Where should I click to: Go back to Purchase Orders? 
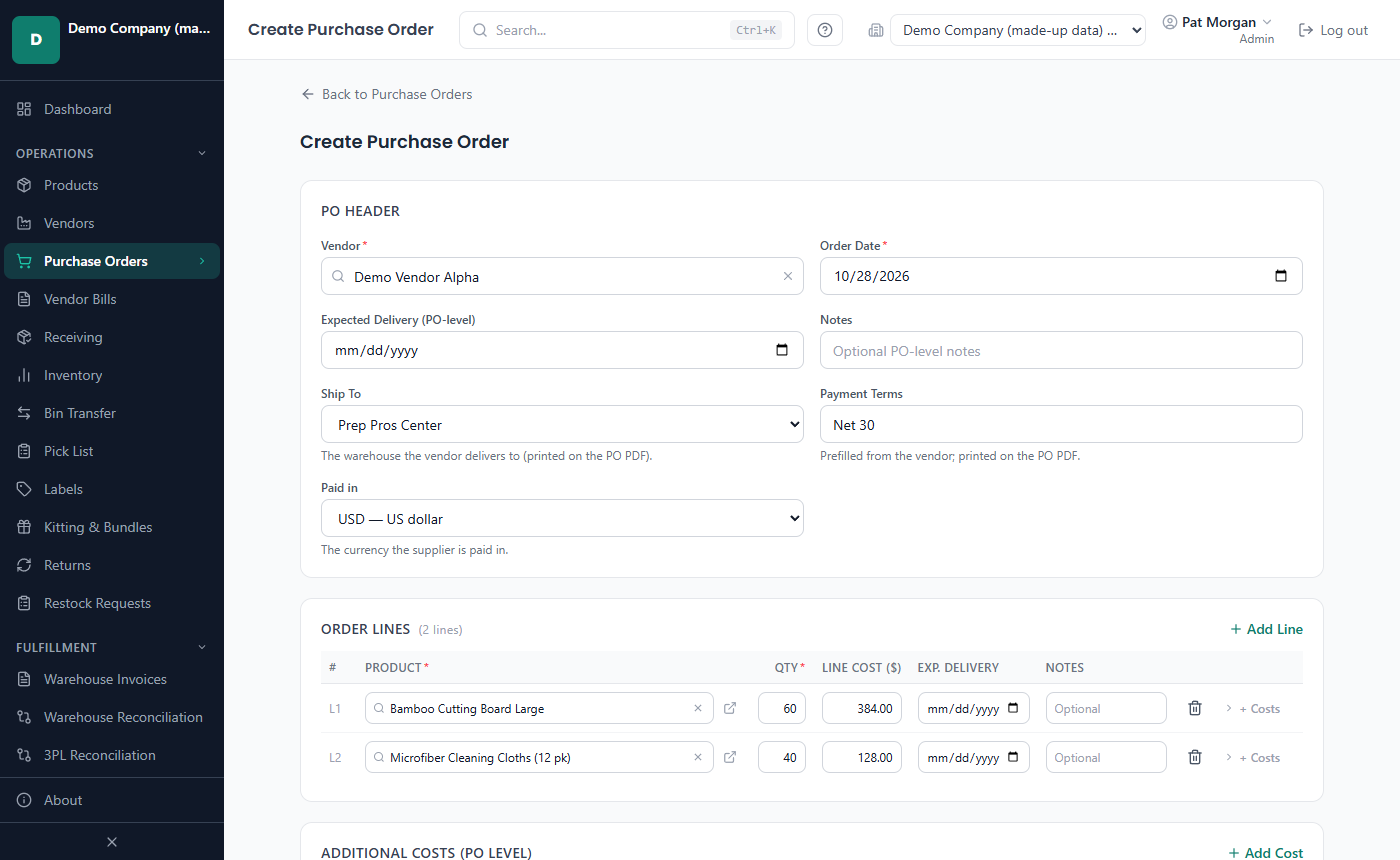386,94
